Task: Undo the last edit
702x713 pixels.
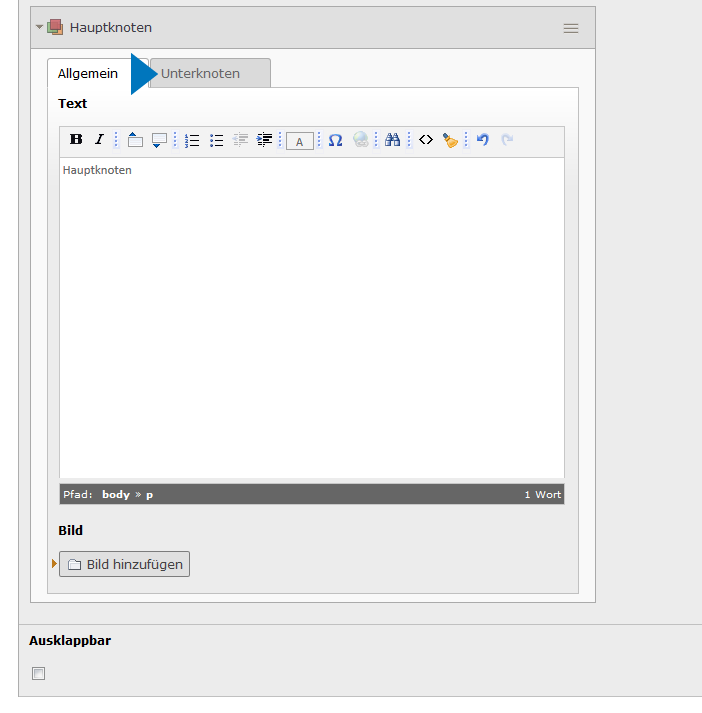Action: tap(483, 140)
